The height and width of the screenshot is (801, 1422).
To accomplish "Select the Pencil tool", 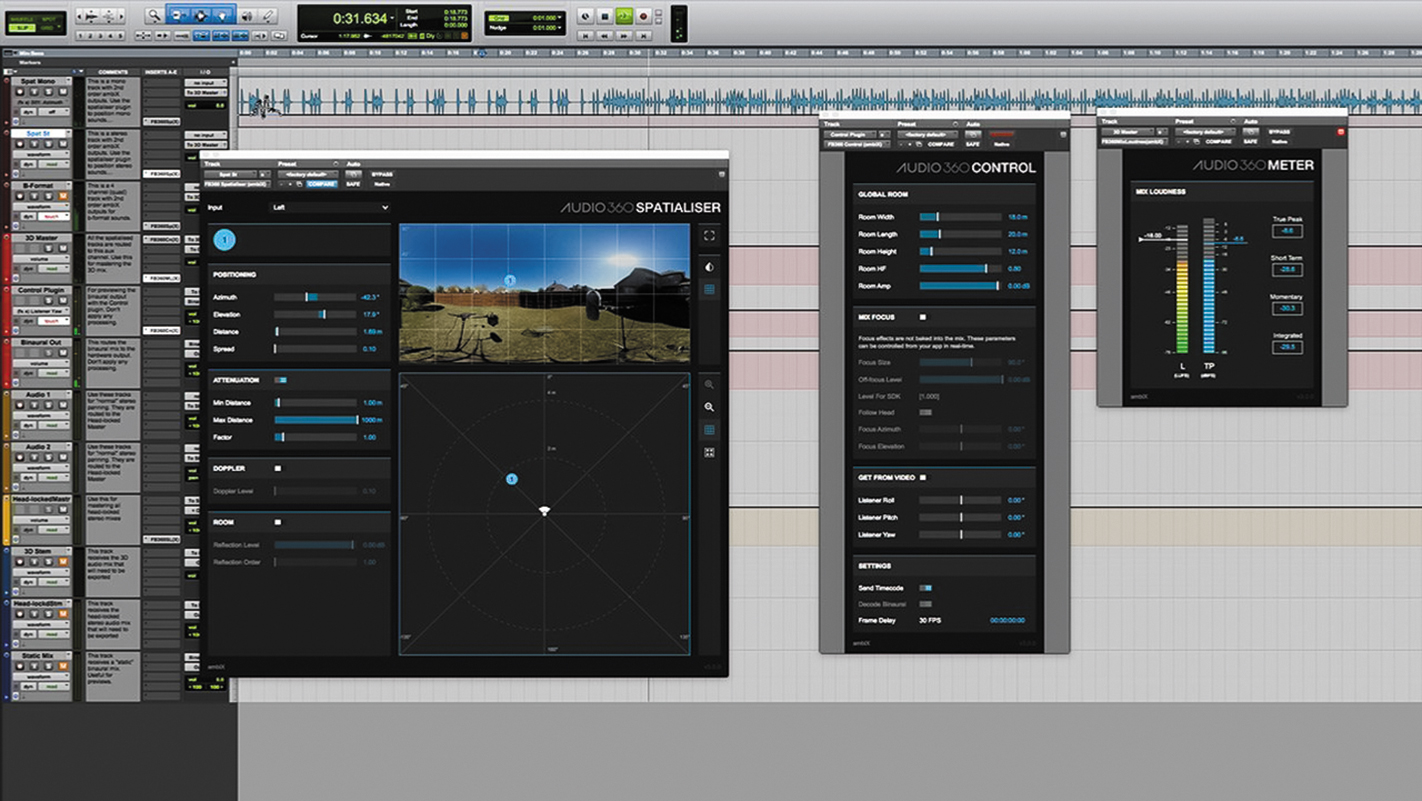I will click(268, 15).
